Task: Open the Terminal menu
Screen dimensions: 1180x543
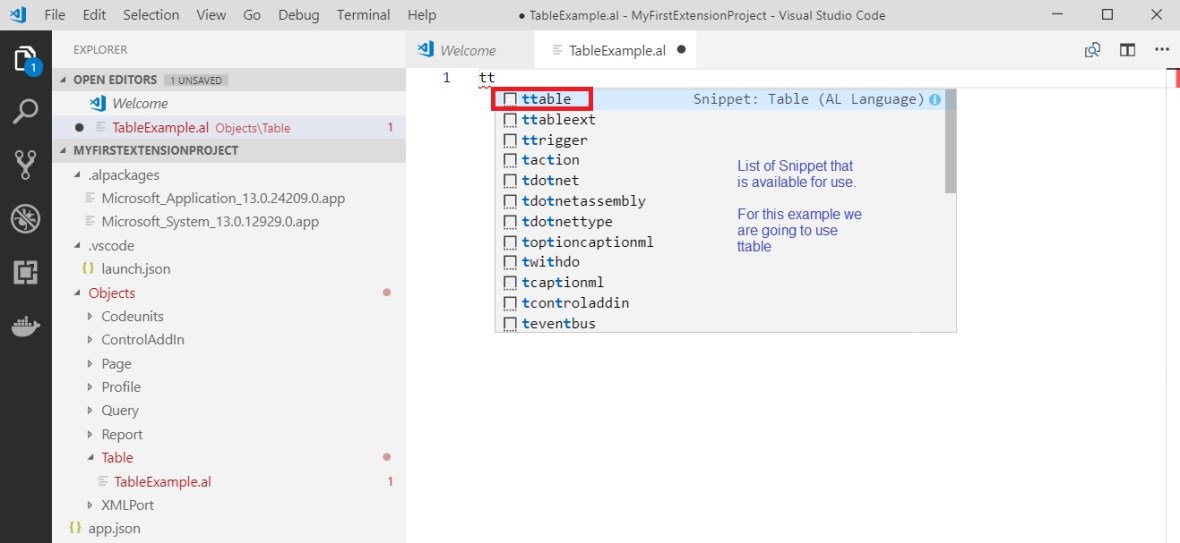Action: [363, 15]
